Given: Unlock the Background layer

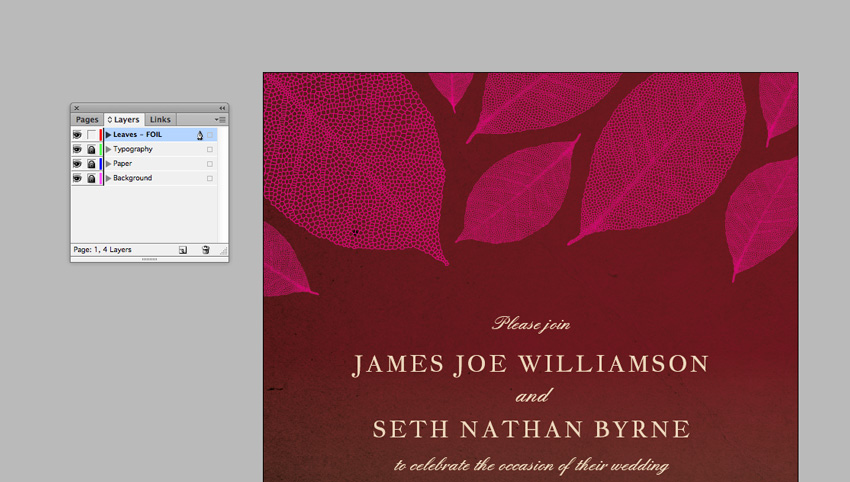Looking at the screenshot, I should 91,178.
